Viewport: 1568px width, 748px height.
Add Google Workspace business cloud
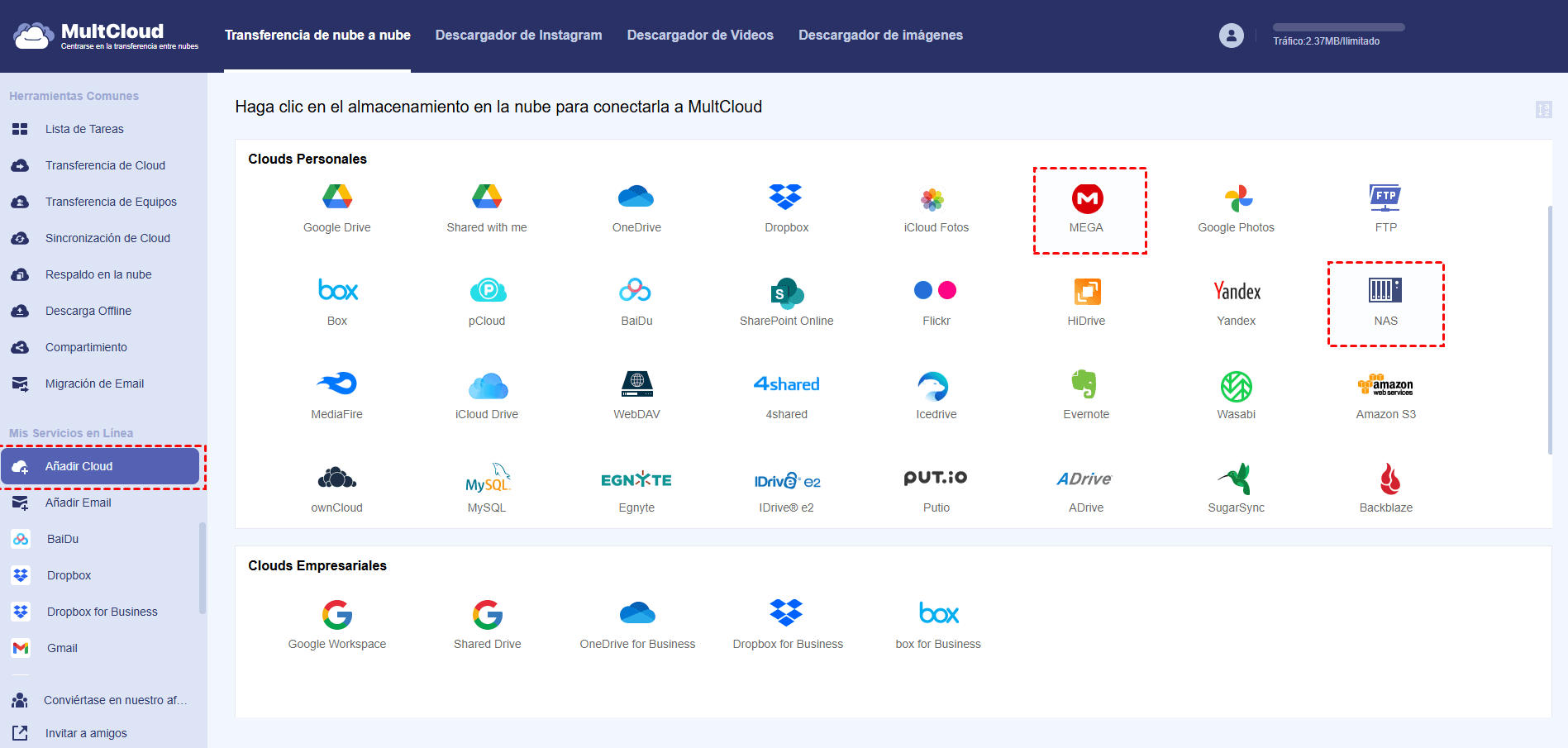337,615
